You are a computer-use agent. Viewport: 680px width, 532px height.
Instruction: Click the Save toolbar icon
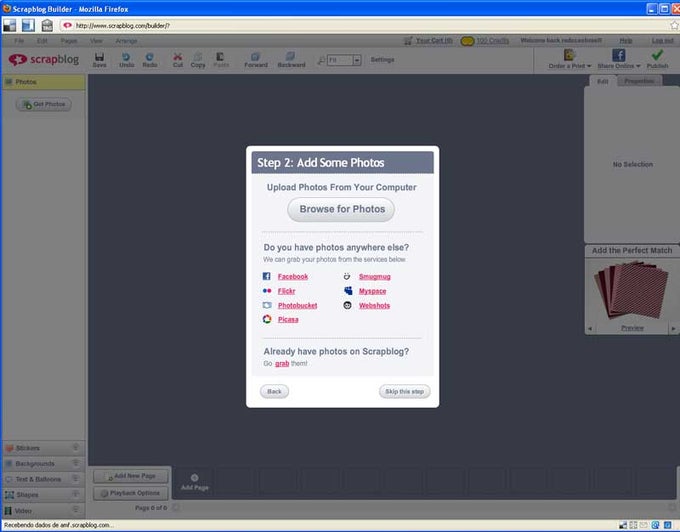[99, 57]
